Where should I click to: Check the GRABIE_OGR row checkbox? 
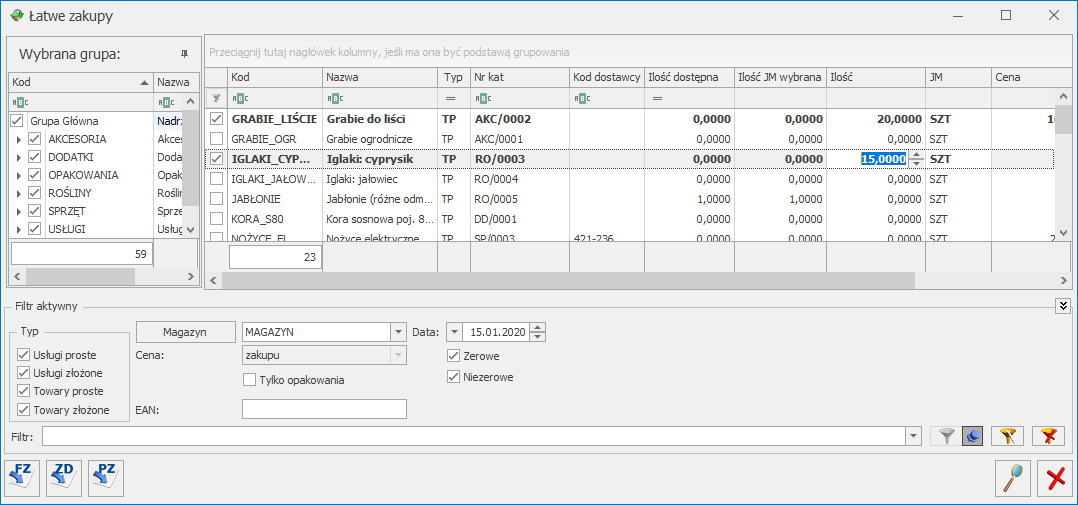tap(216, 138)
